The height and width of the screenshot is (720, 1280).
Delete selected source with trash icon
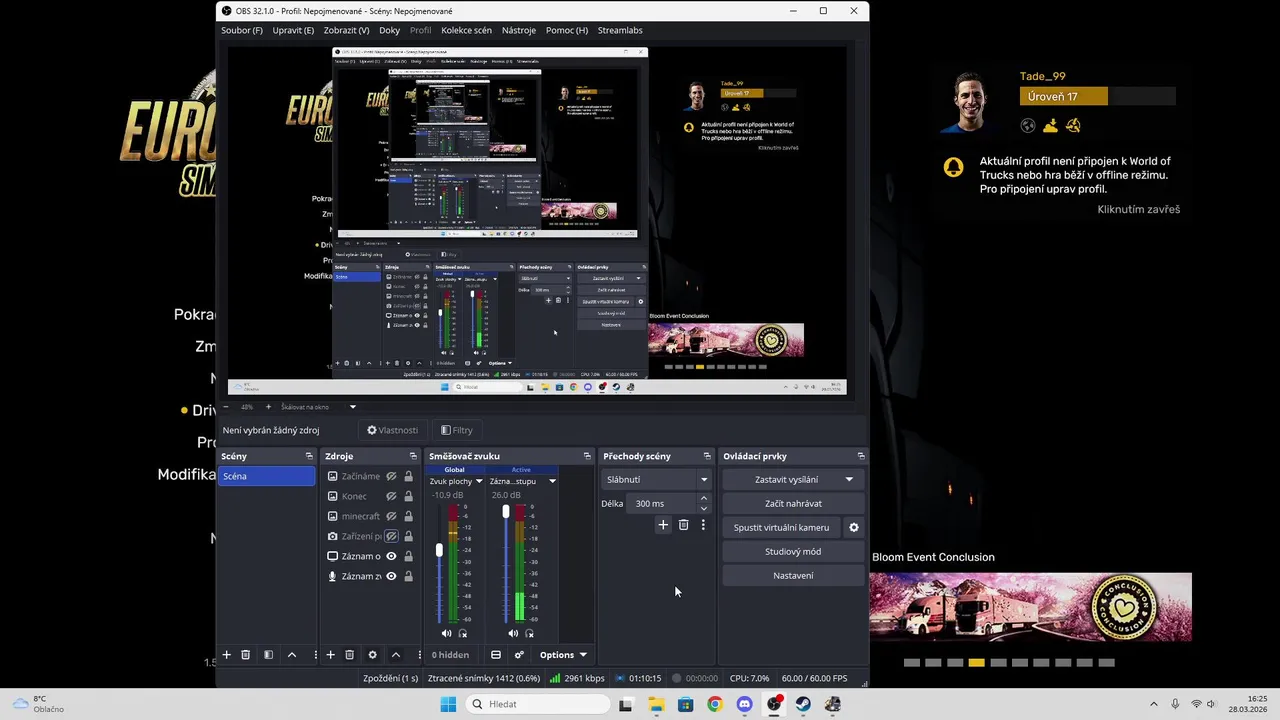(x=349, y=655)
